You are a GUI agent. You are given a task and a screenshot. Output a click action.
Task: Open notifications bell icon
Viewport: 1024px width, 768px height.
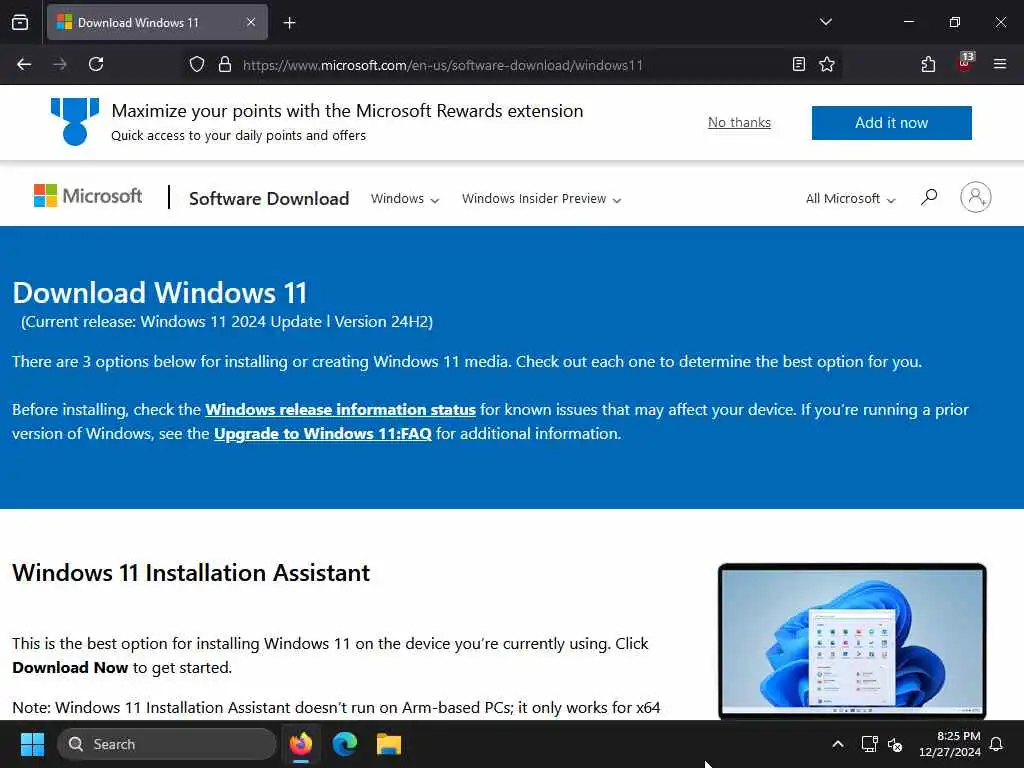coord(996,744)
